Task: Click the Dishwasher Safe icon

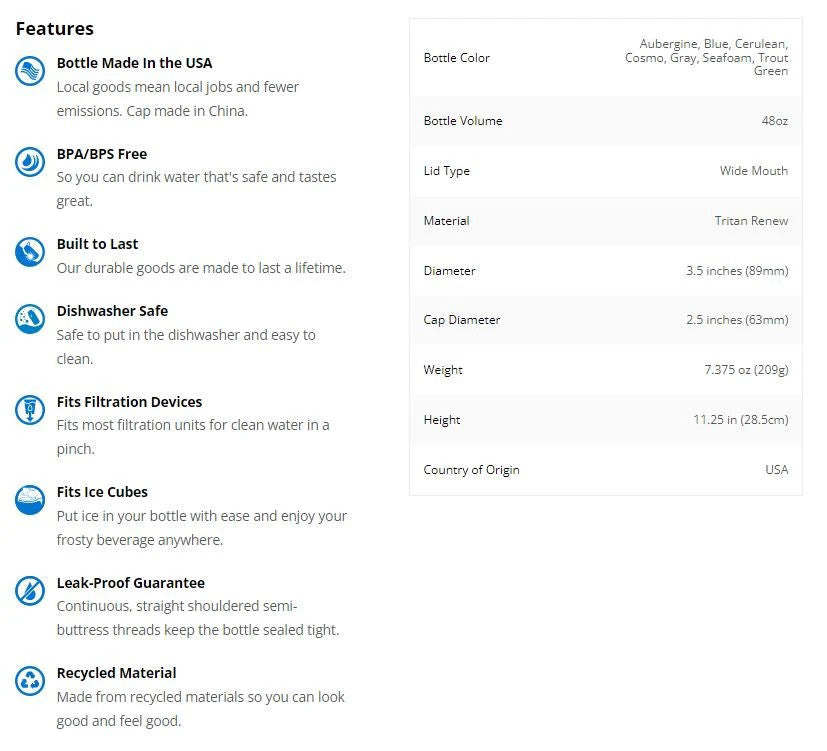Action: (x=30, y=319)
